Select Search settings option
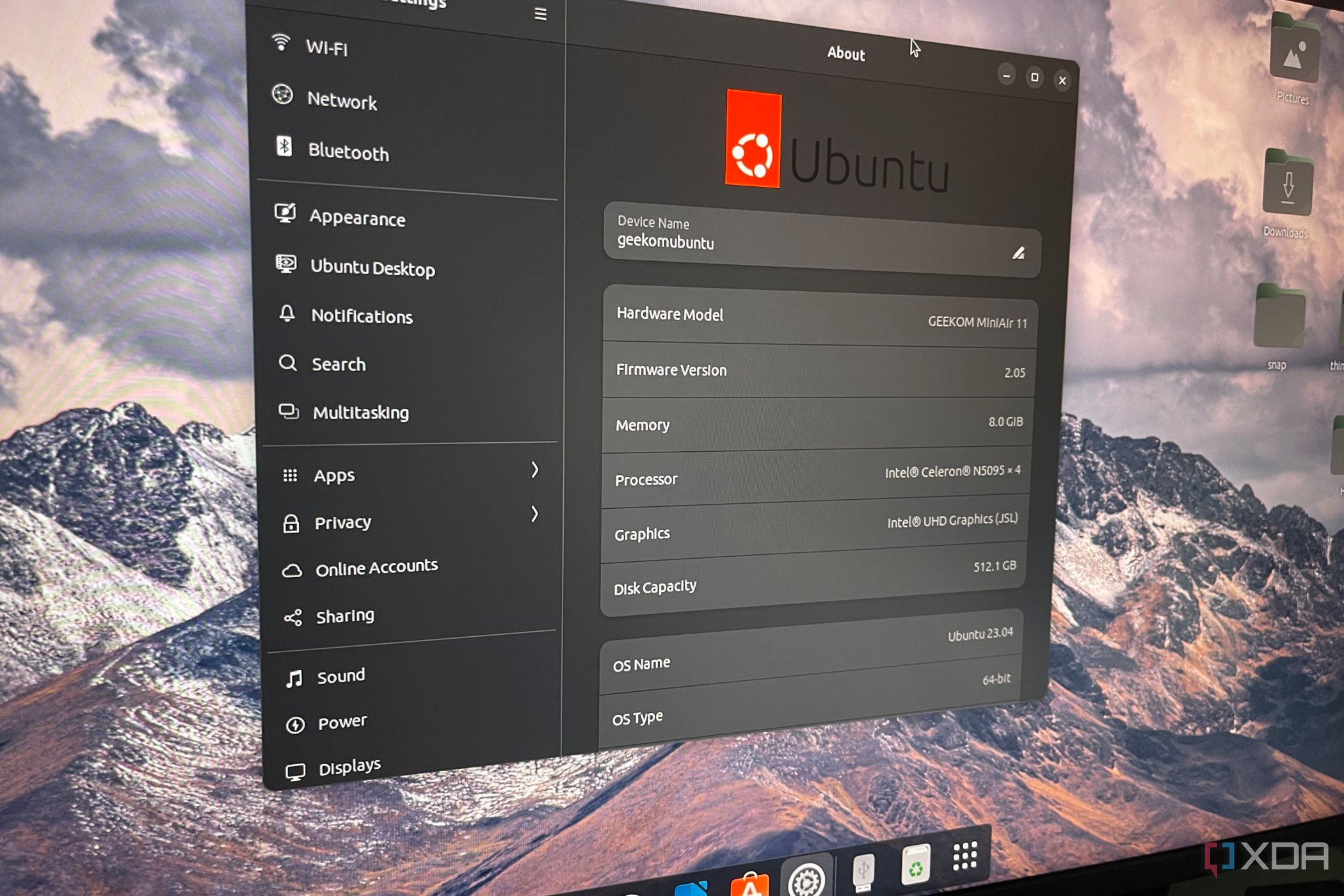1344x896 pixels. 339,364
